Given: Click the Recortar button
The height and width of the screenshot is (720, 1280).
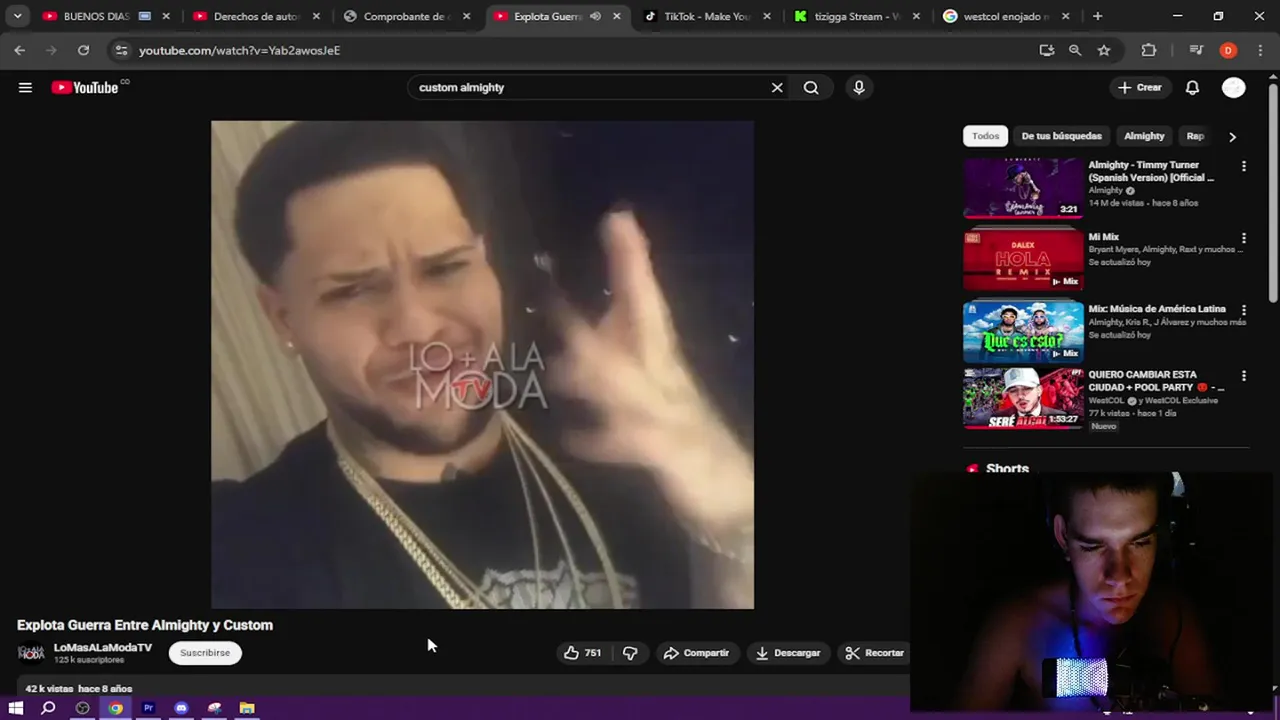Looking at the screenshot, I should (x=874, y=653).
